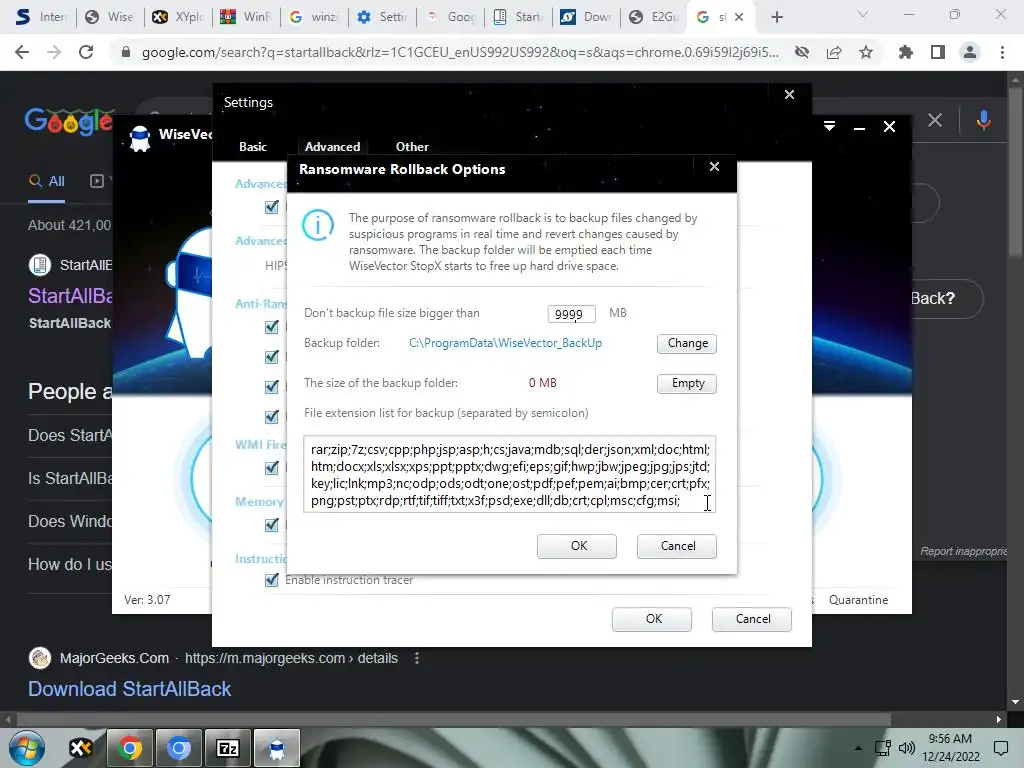
Task: Start Google voice search microphone
Action: [x=984, y=120]
